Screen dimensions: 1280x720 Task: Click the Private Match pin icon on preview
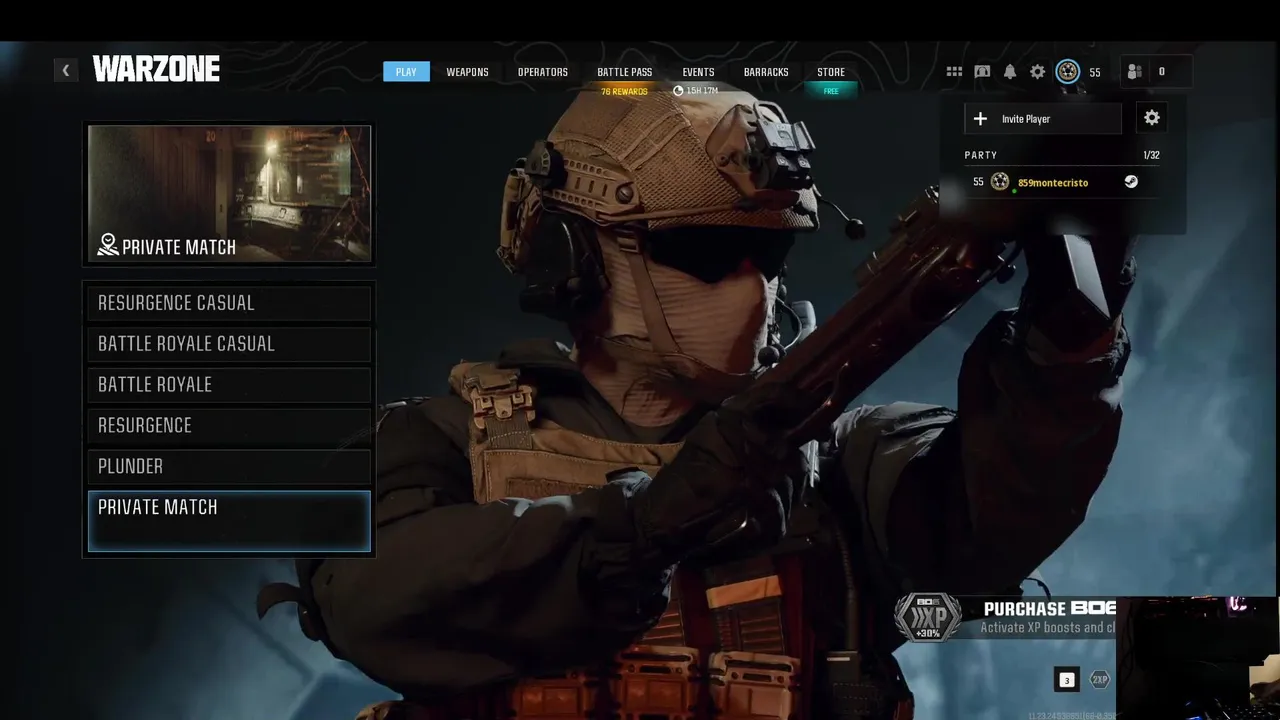point(107,245)
